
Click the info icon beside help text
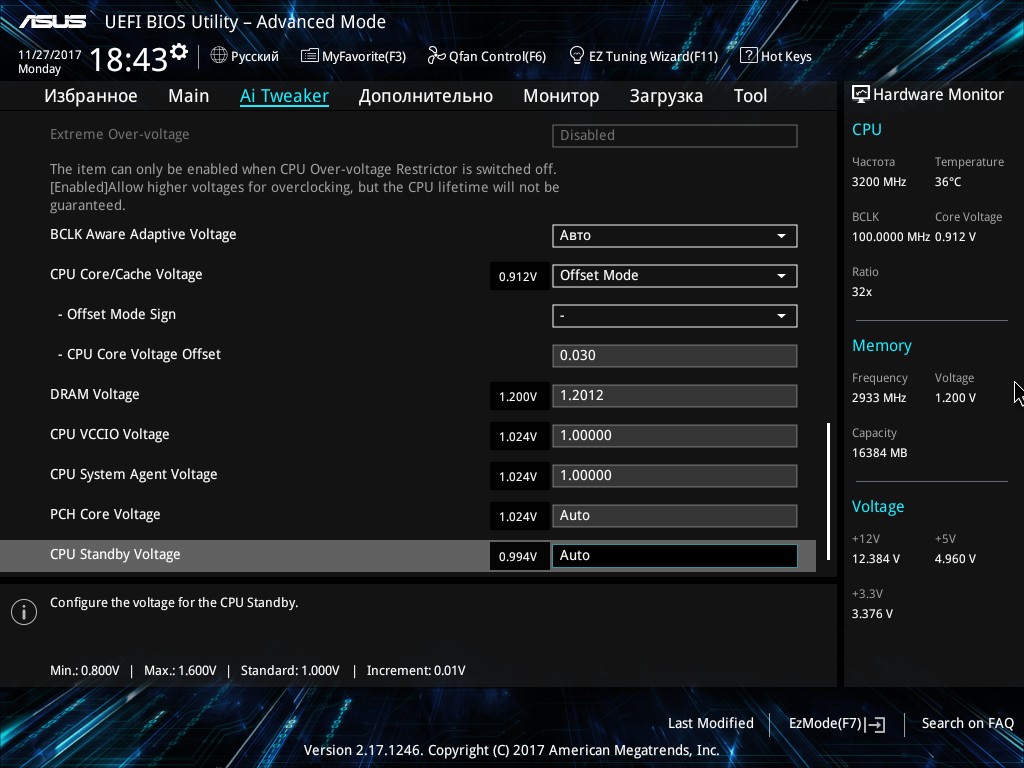coord(24,612)
